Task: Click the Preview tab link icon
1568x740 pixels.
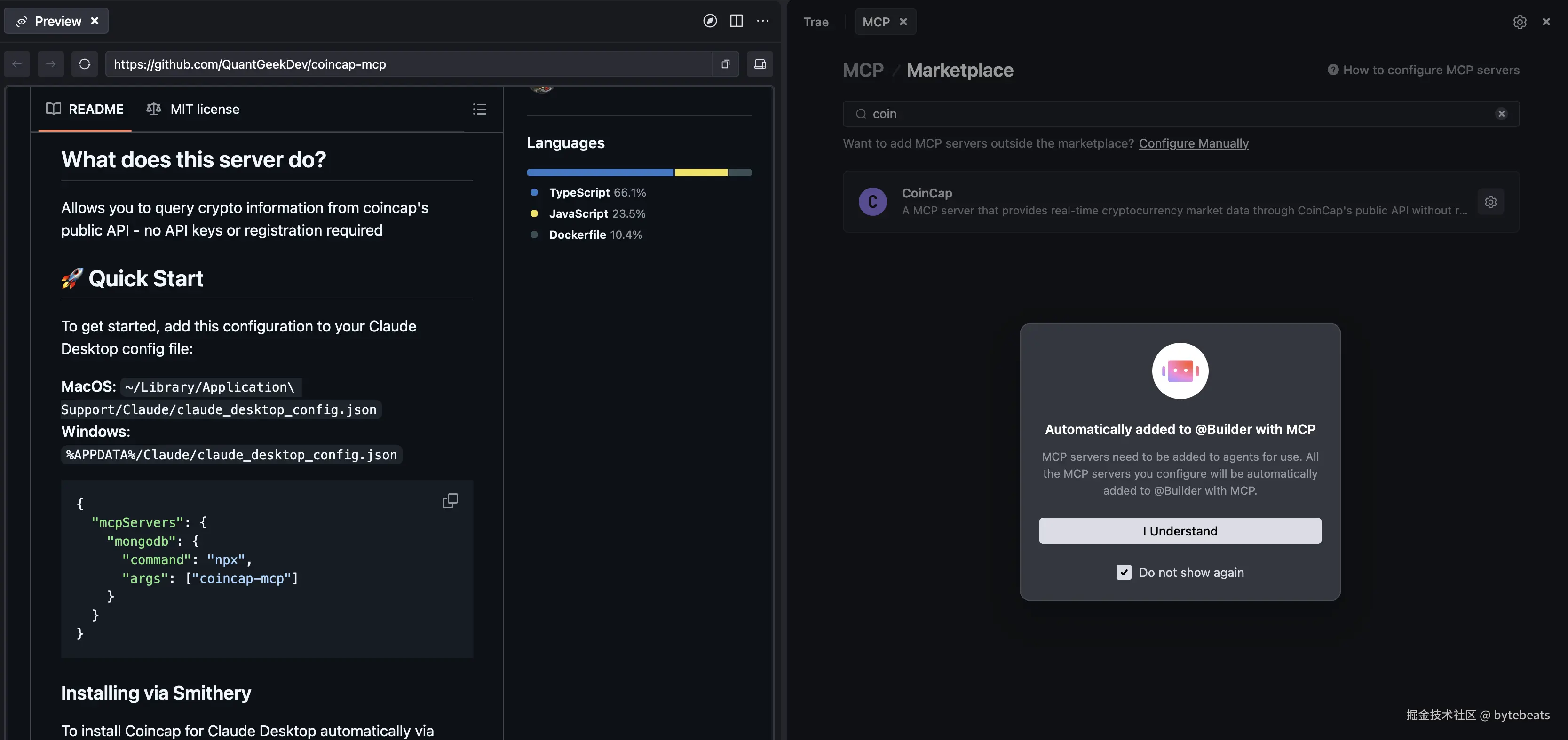Action: 21,21
